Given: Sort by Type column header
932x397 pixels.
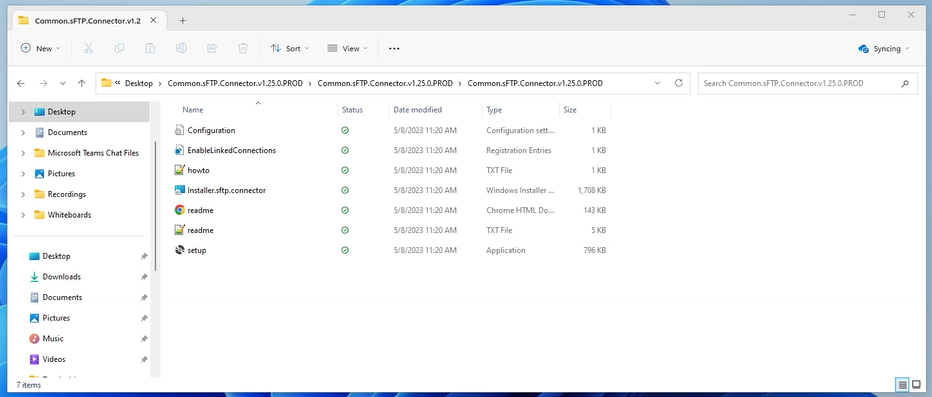Looking at the screenshot, I should (x=494, y=110).
